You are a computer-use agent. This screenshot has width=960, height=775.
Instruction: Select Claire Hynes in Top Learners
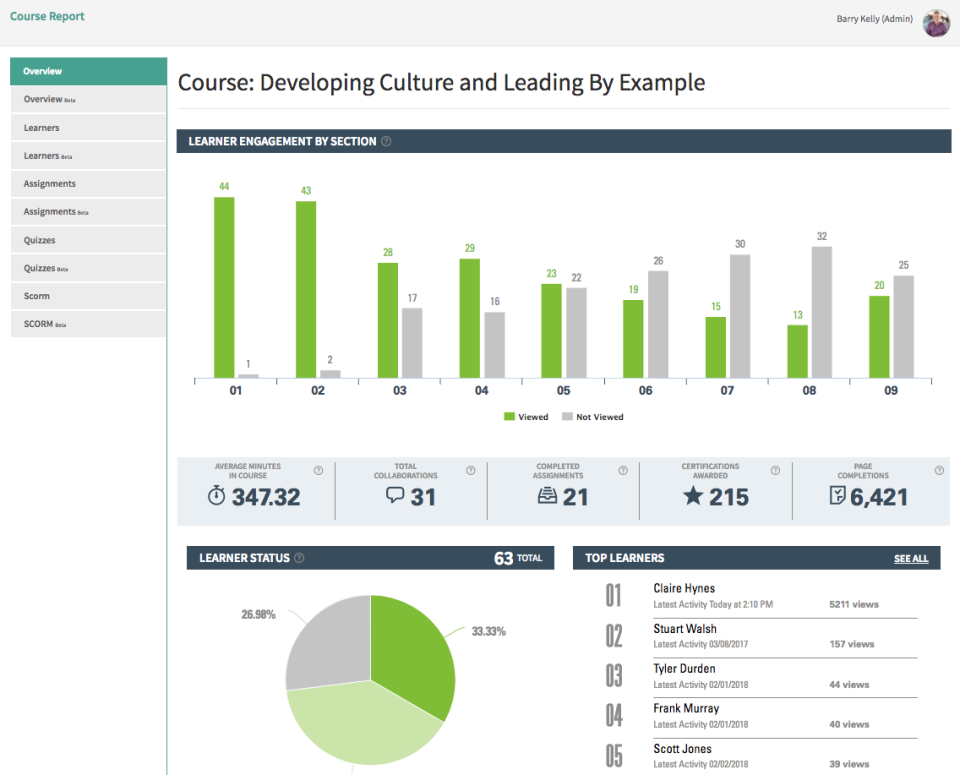[x=684, y=588]
